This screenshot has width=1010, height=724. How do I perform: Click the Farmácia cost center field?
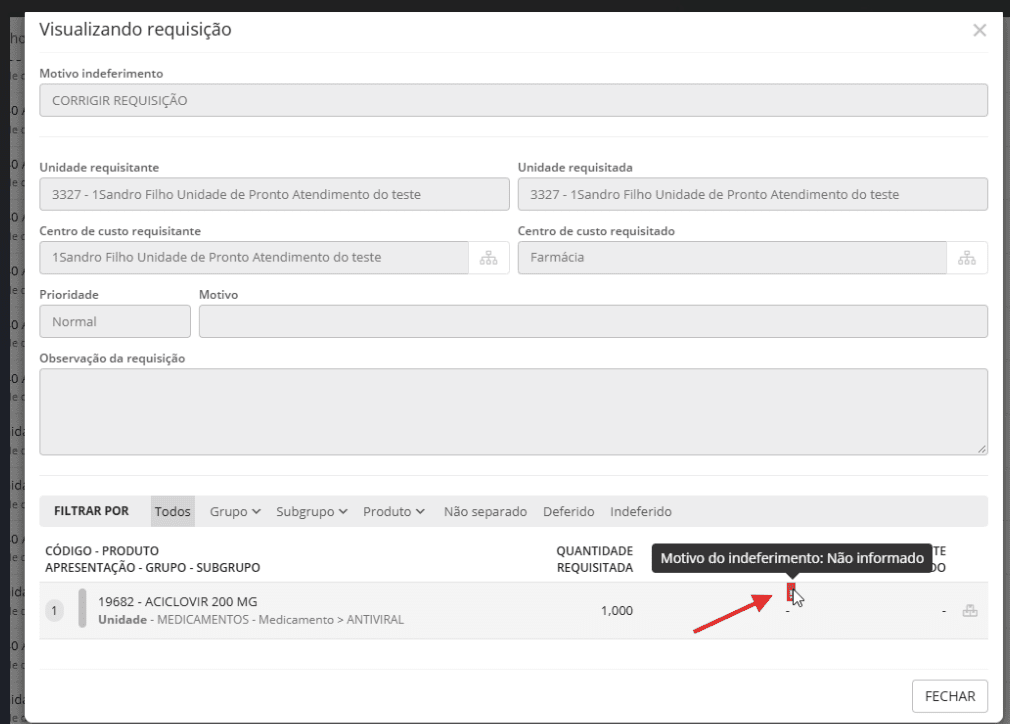pyautogui.click(x=732, y=258)
